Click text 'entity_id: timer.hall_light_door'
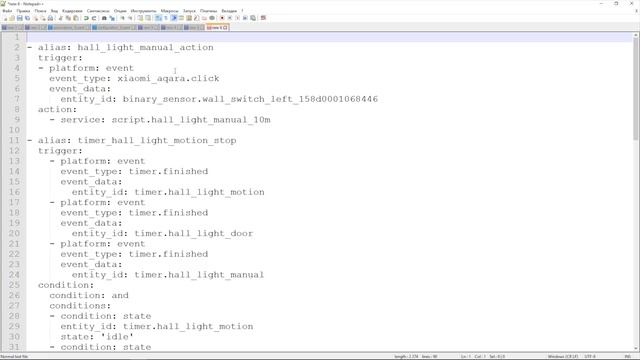 pos(162,233)
